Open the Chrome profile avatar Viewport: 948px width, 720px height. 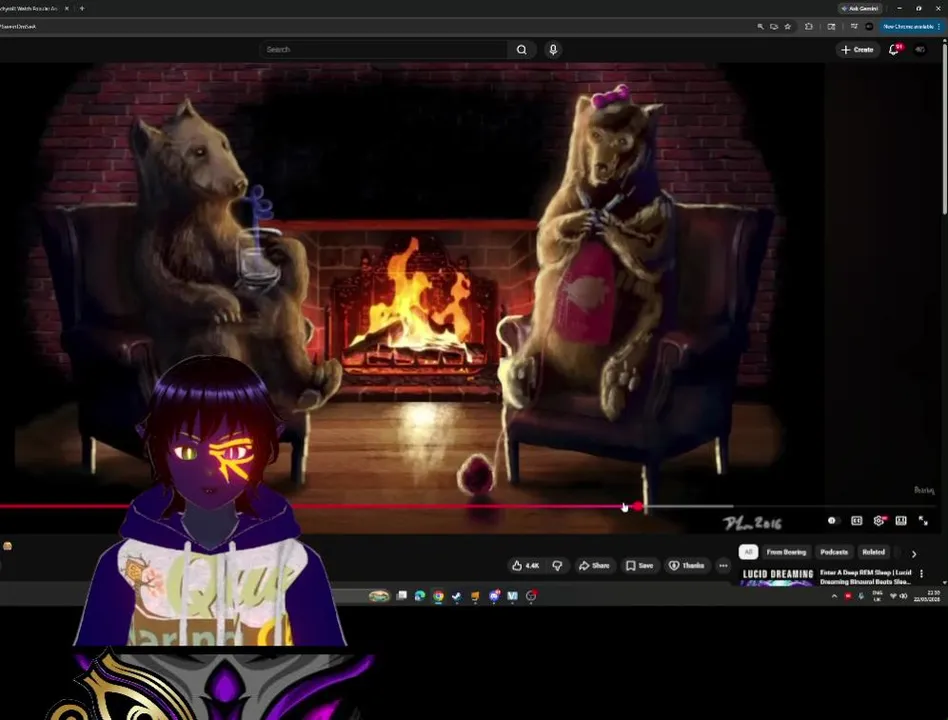click(x=869, y=27)
